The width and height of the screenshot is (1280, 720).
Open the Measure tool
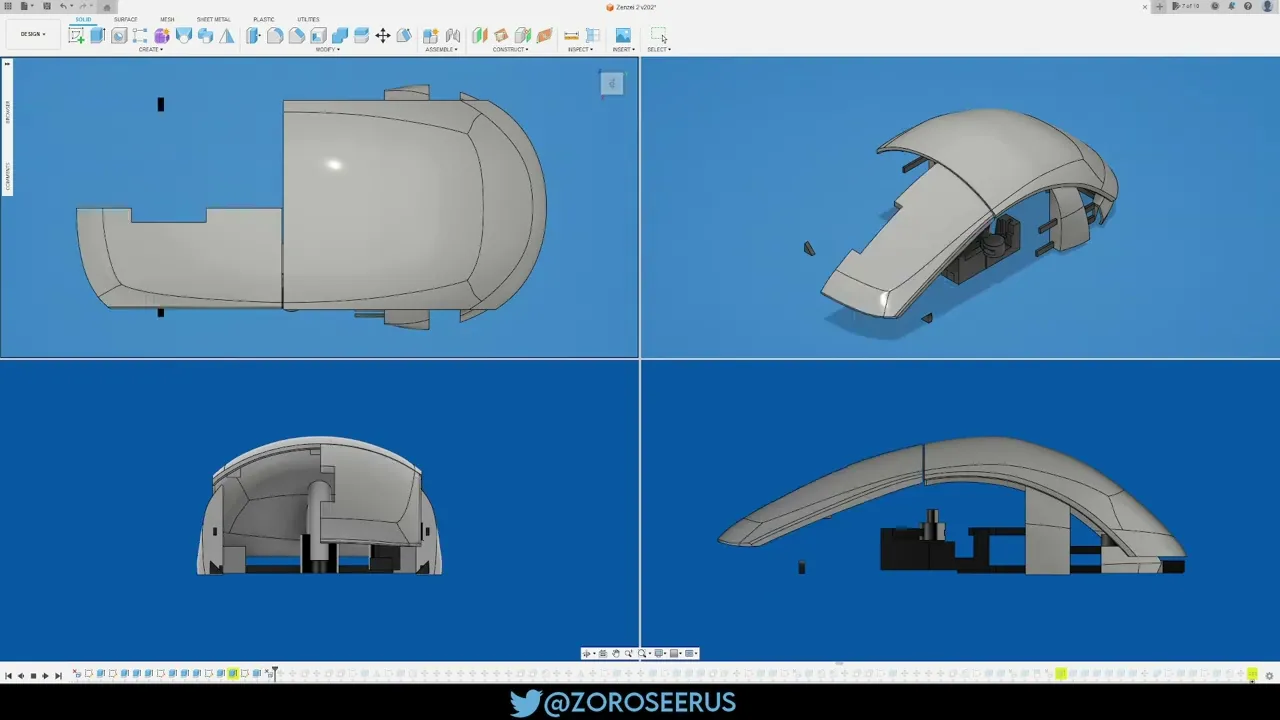click(x=571, y=36)
